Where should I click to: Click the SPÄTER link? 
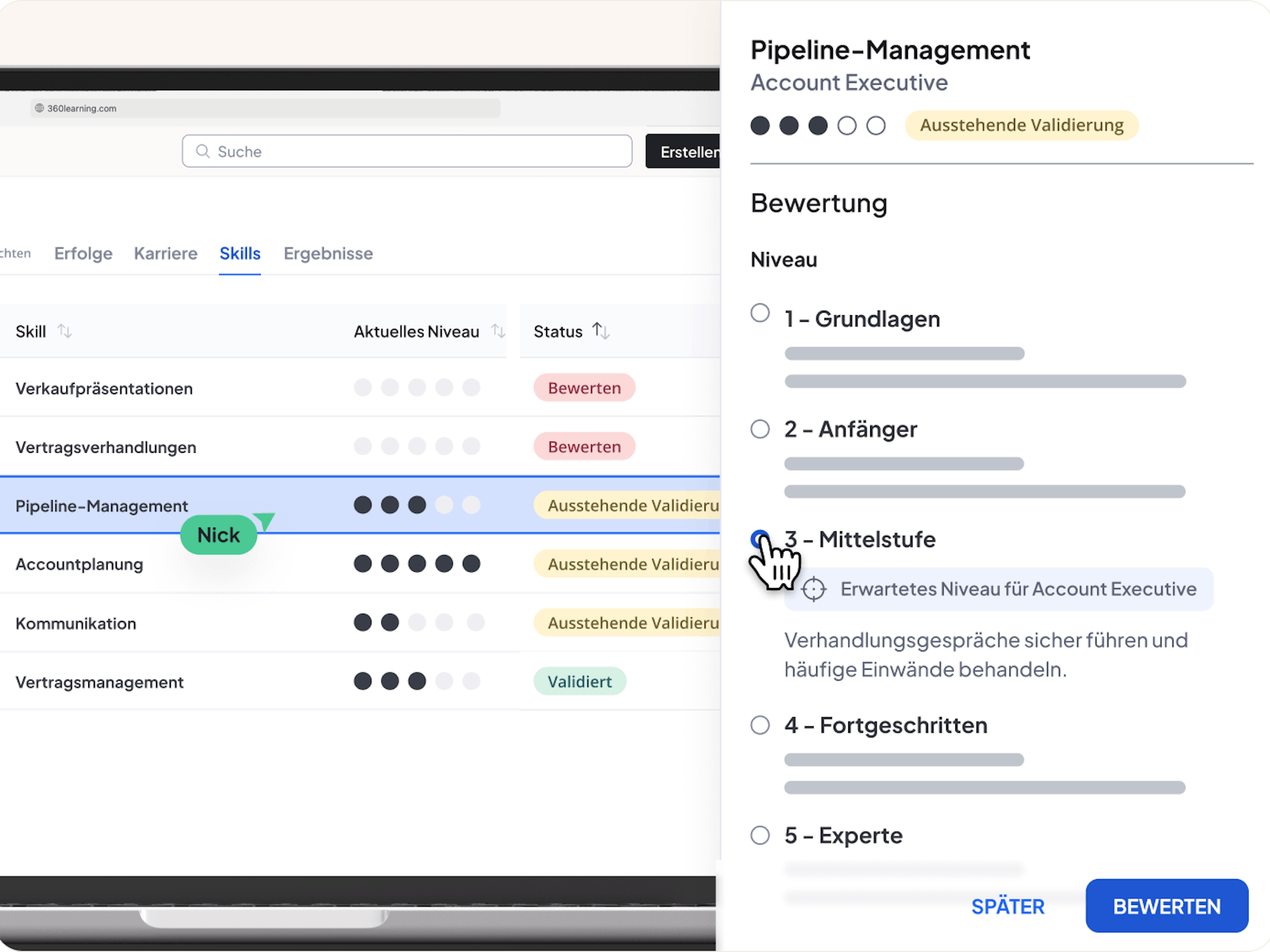point(1008,907)
